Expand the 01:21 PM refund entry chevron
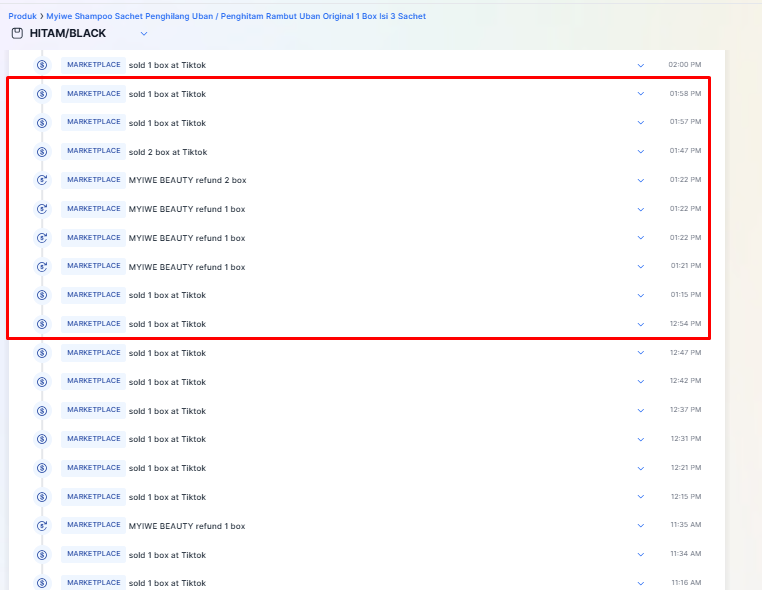This screenshot has height=590, width=762. point(641,266)
